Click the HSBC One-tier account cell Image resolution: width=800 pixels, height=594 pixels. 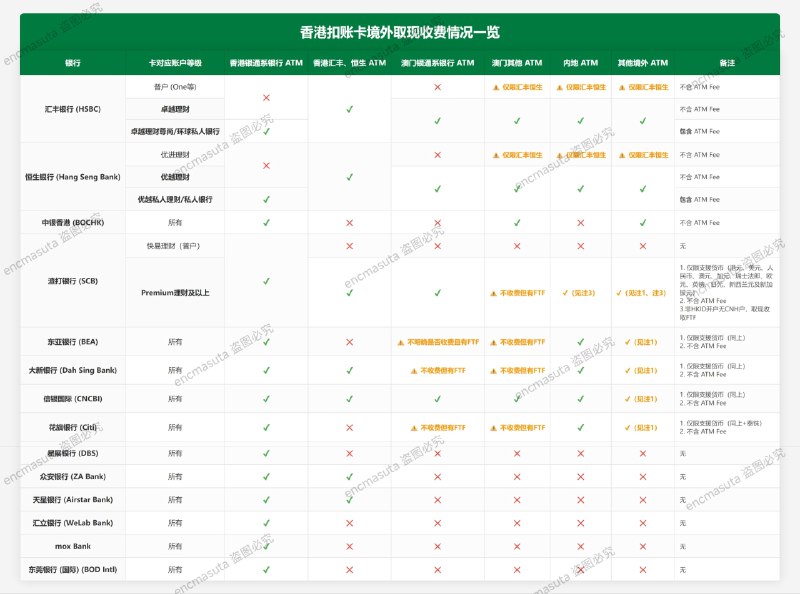[175, 87]
